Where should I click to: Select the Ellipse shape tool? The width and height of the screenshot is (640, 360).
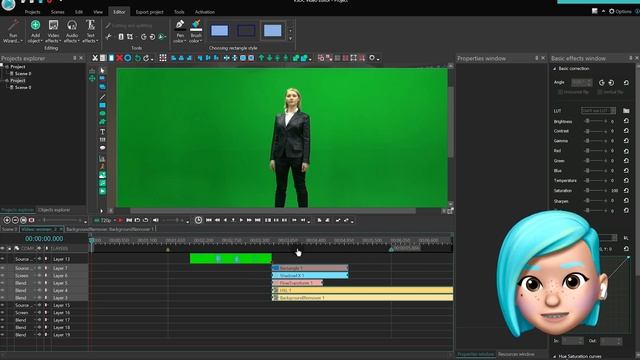pos(102,113)
